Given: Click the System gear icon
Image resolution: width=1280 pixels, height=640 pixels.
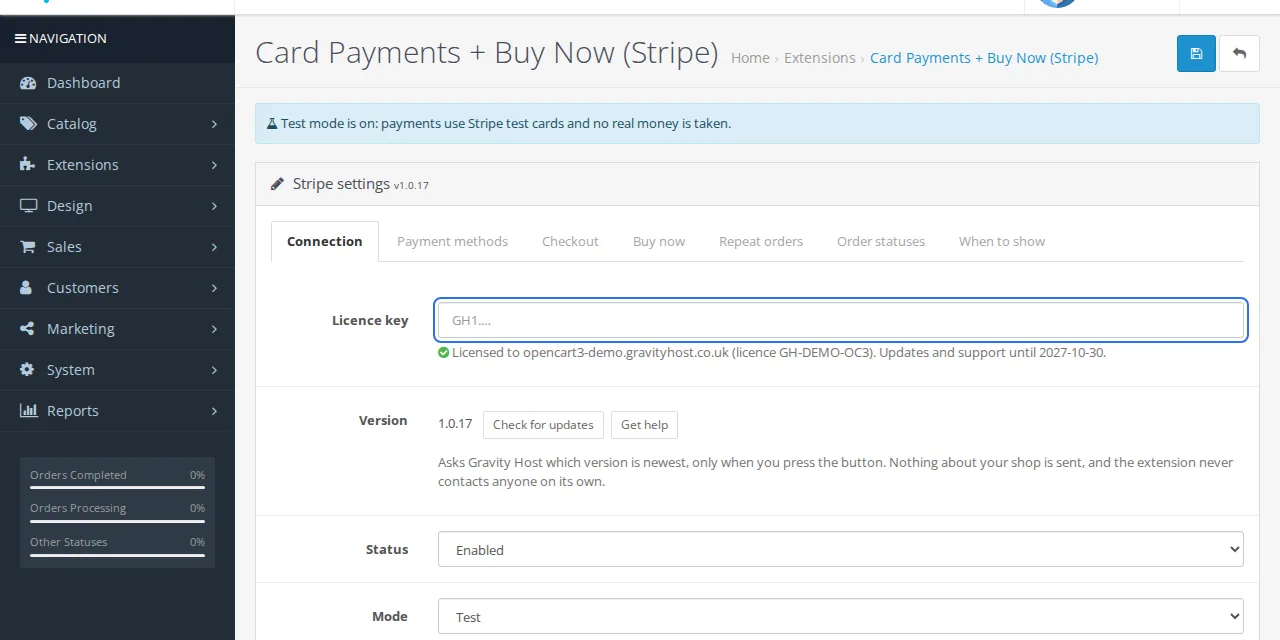Looking at the screenshot, I should tap(27, 370).
